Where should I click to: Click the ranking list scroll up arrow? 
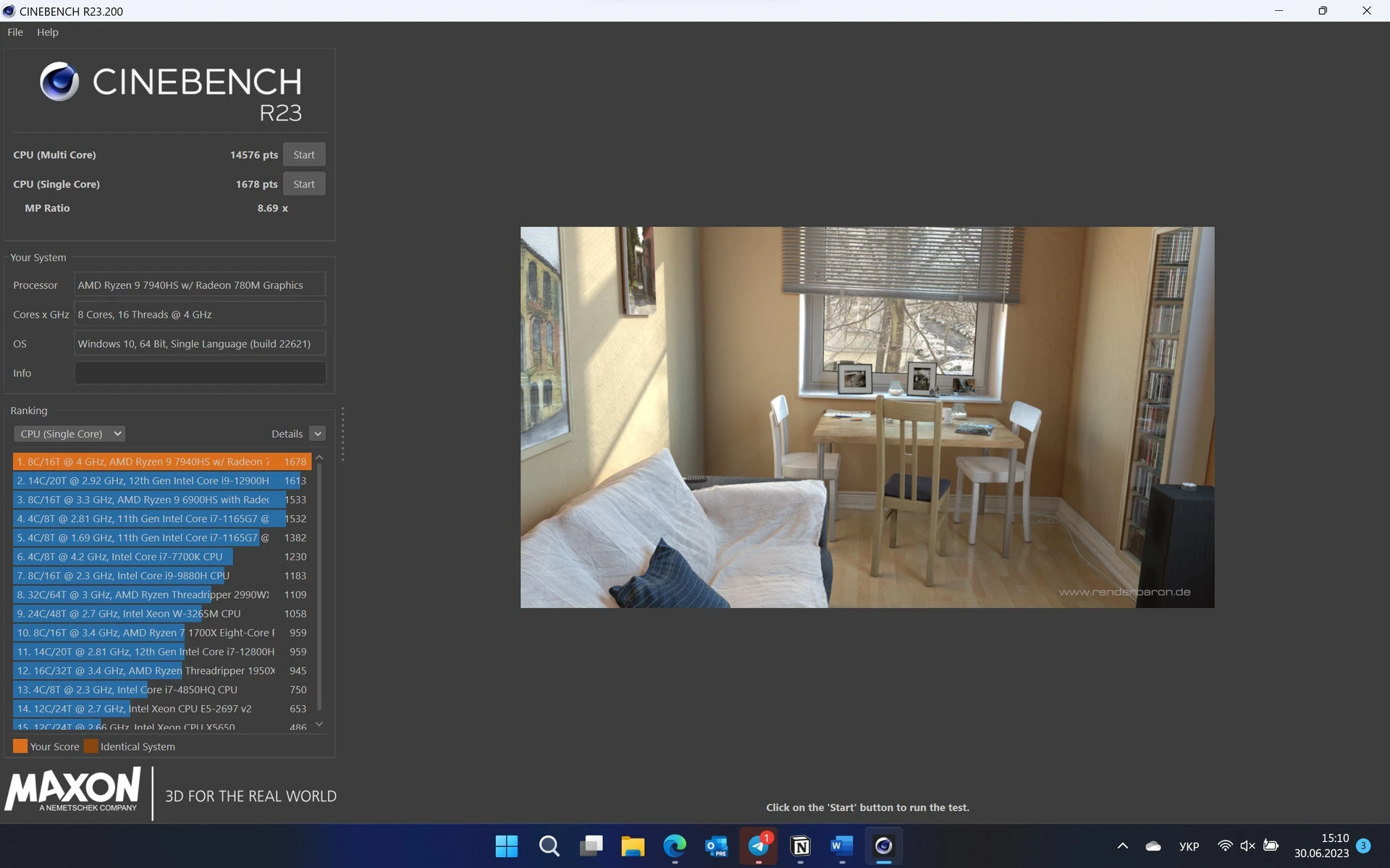click(x=319, y=458)
